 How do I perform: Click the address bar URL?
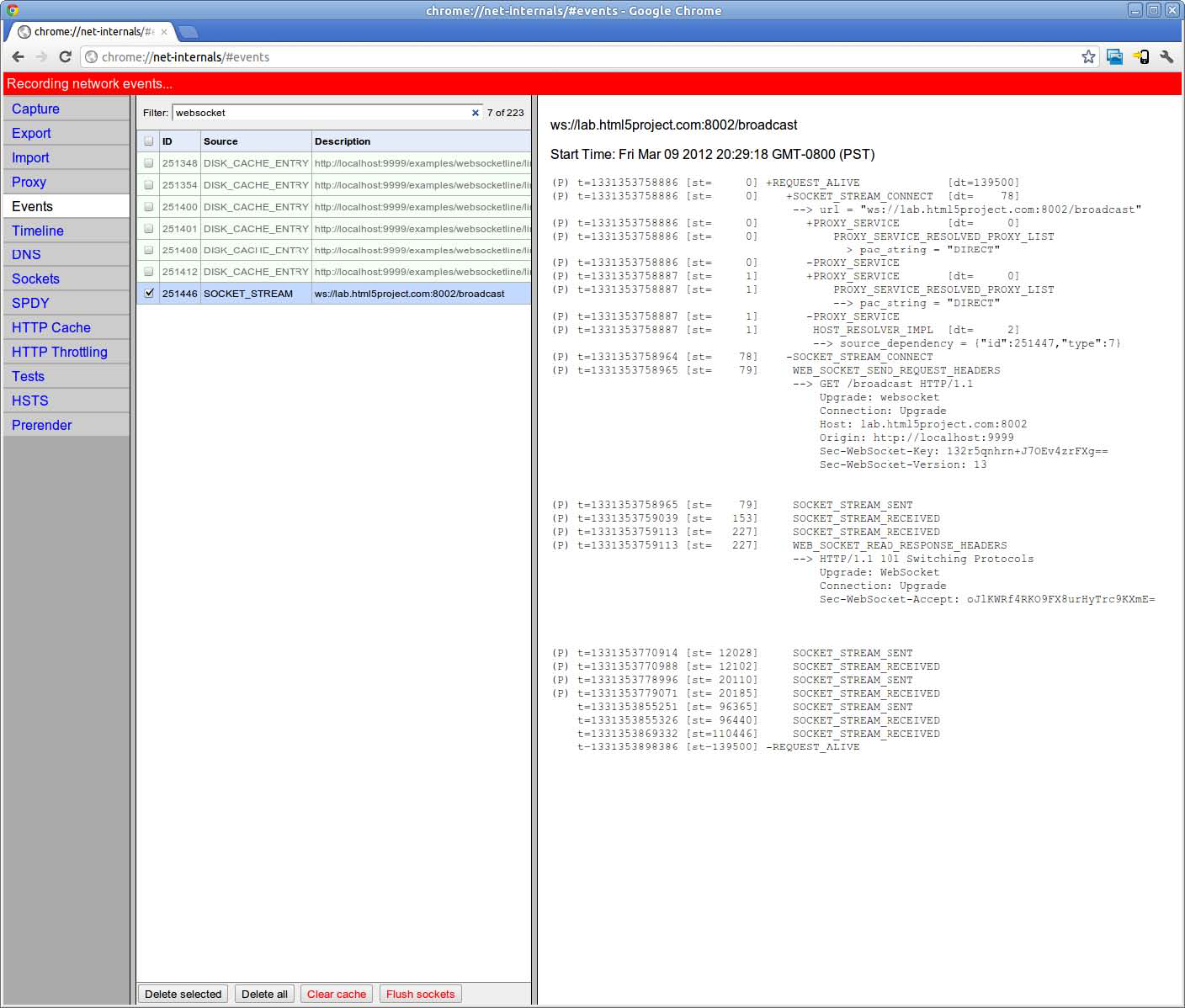505,57
